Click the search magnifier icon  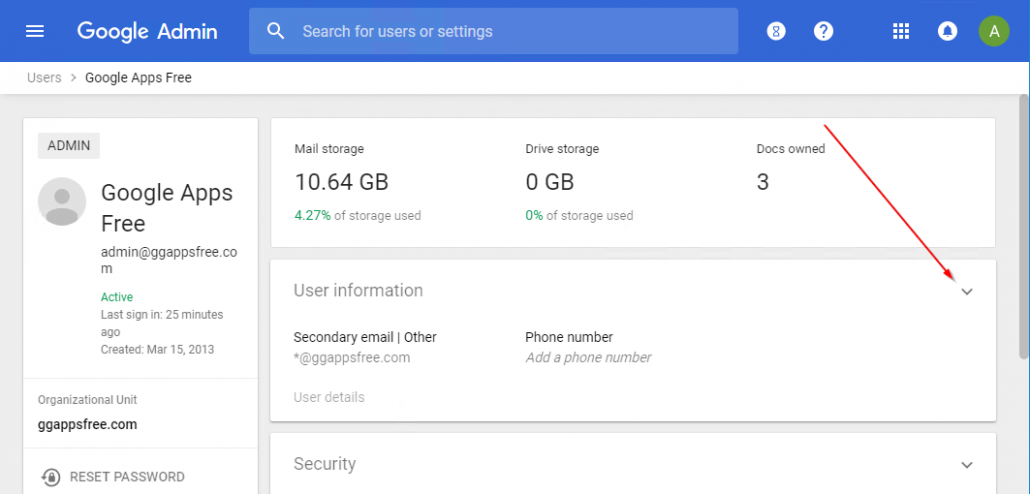click(x=276, y=31)
